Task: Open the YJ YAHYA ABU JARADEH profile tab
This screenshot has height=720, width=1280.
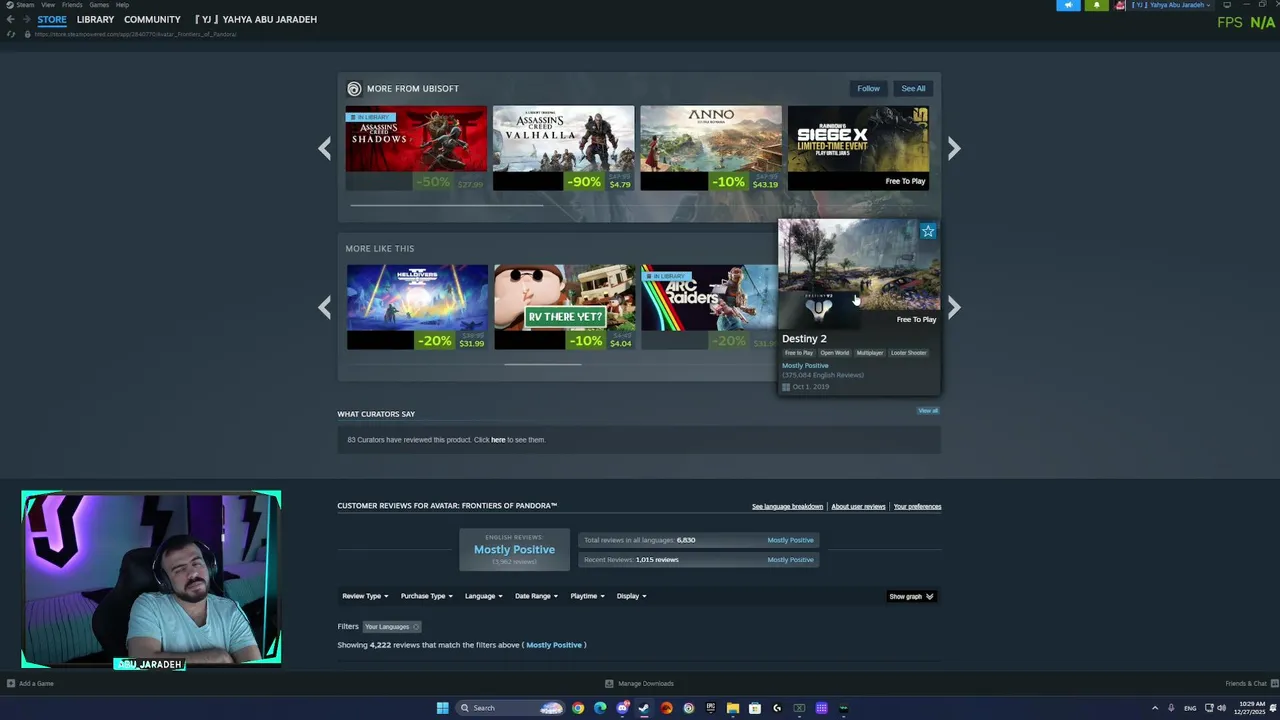Action: [x=256, y=19]
